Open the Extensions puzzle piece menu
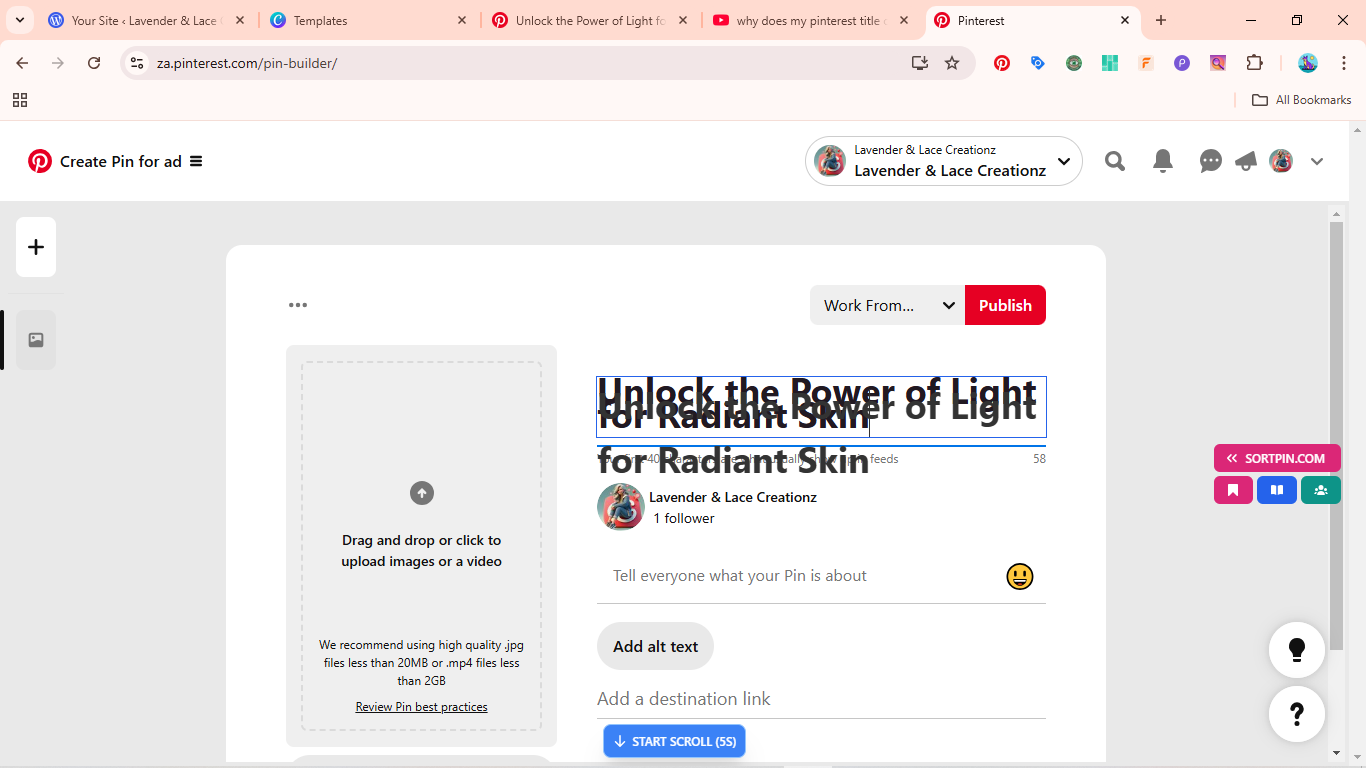Screen dimensions: 1366x768 1254,63
